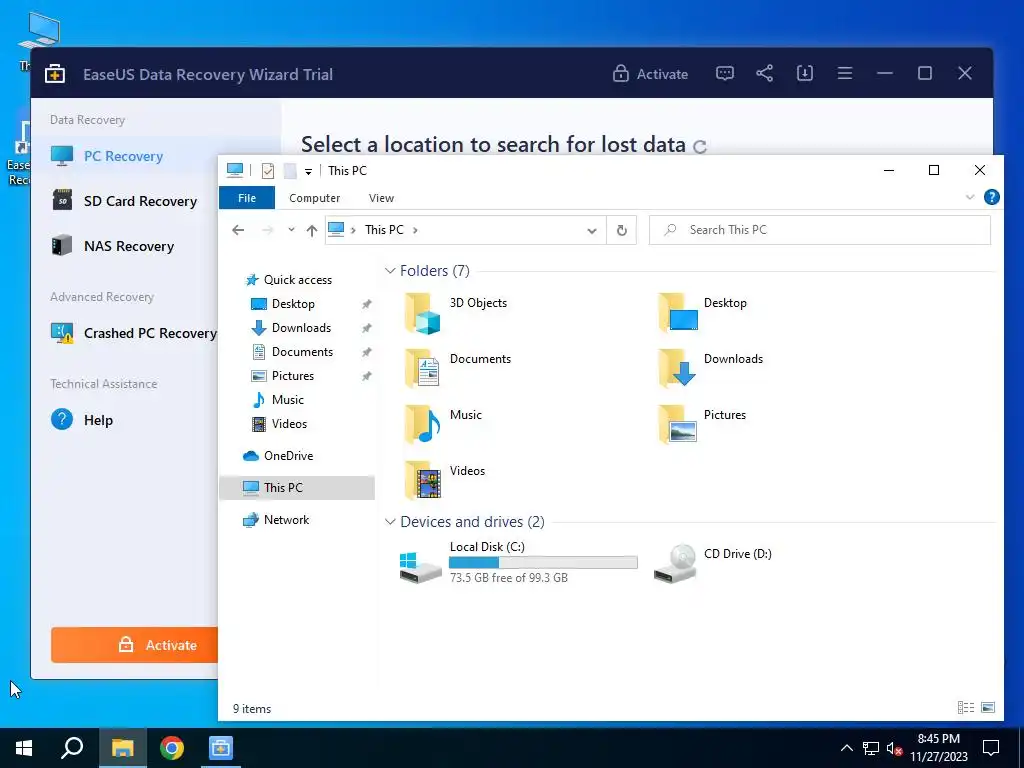Collapse the Devices and drives group
Screen dimensions: 1024x768
click(x=390, y=522)
